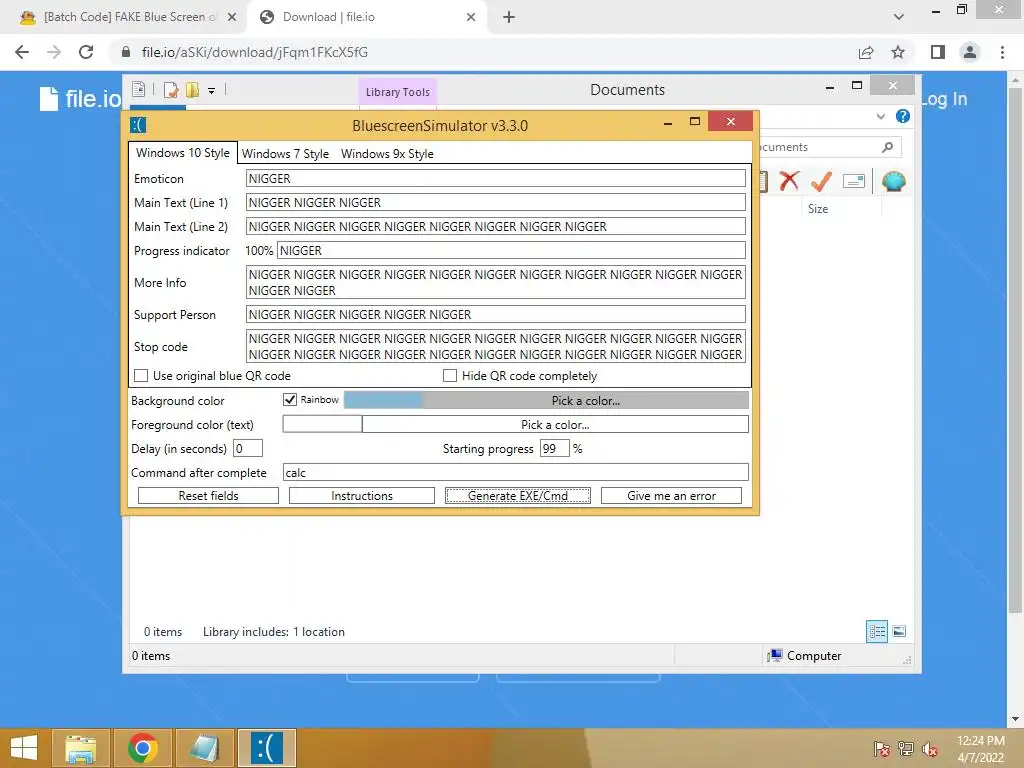Viewport: 1024px width, 768px height.
Task: Click the share page icon in address bar
Action: 866,52
